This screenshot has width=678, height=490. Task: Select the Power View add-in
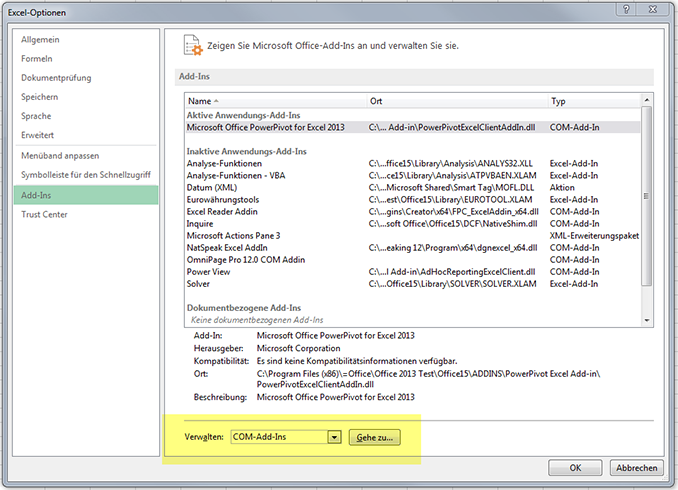pyautogui.click(x=413, y=272)
